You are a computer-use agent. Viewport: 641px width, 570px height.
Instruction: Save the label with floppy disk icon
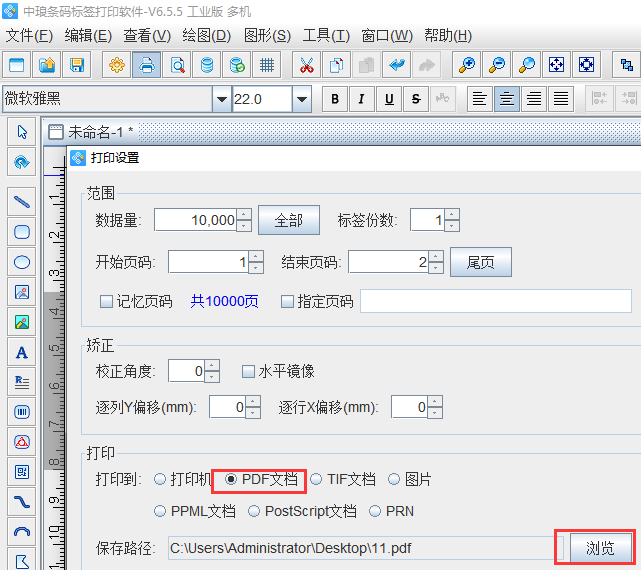[76, 65]
